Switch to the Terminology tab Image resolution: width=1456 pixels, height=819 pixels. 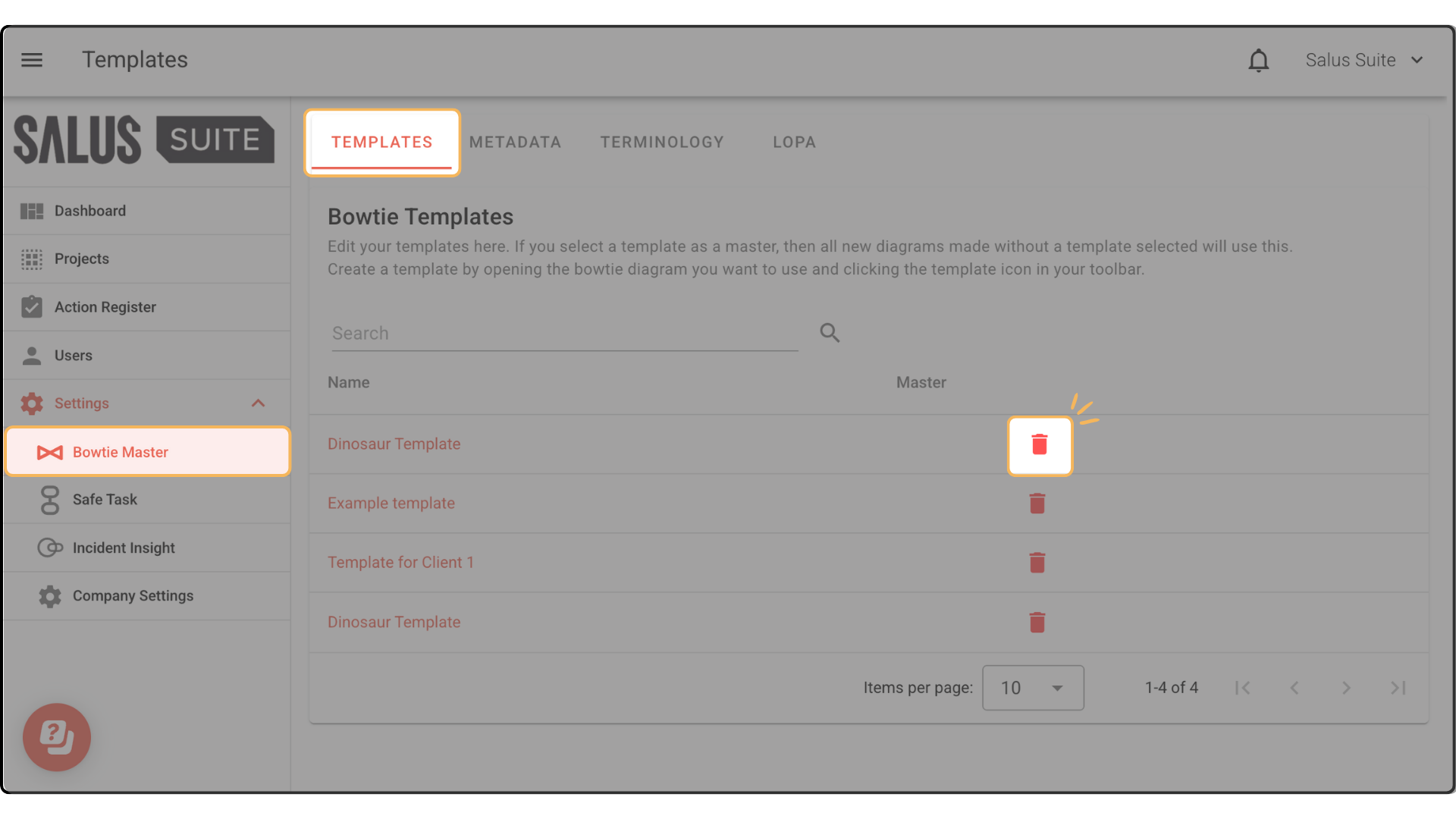point(662,143)
